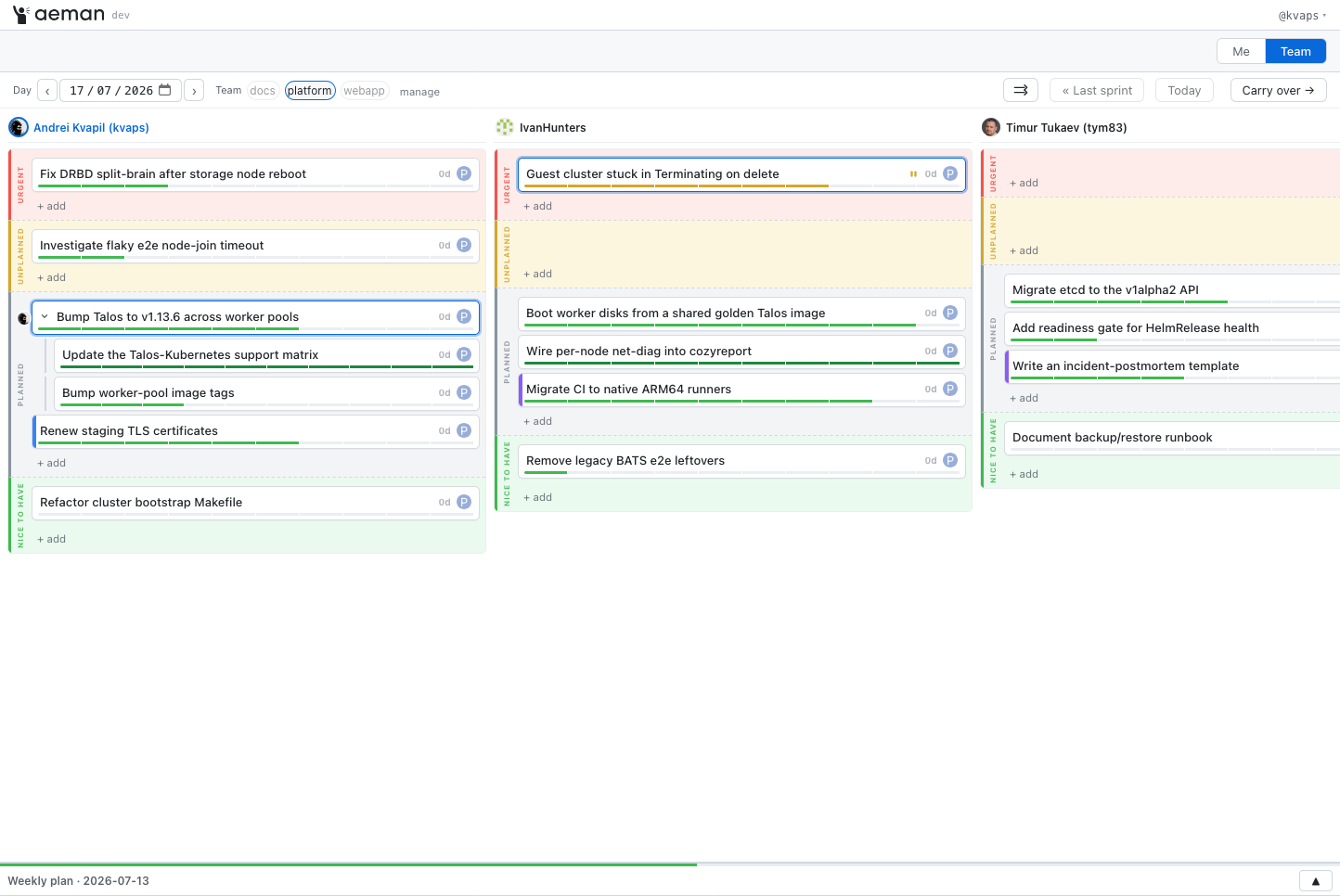Image resolution: width=1340 pixels, height=896 pixels.
Task: Collapse the Bump Talos to v1.13.6 task
Action: [x=45, y=316]
